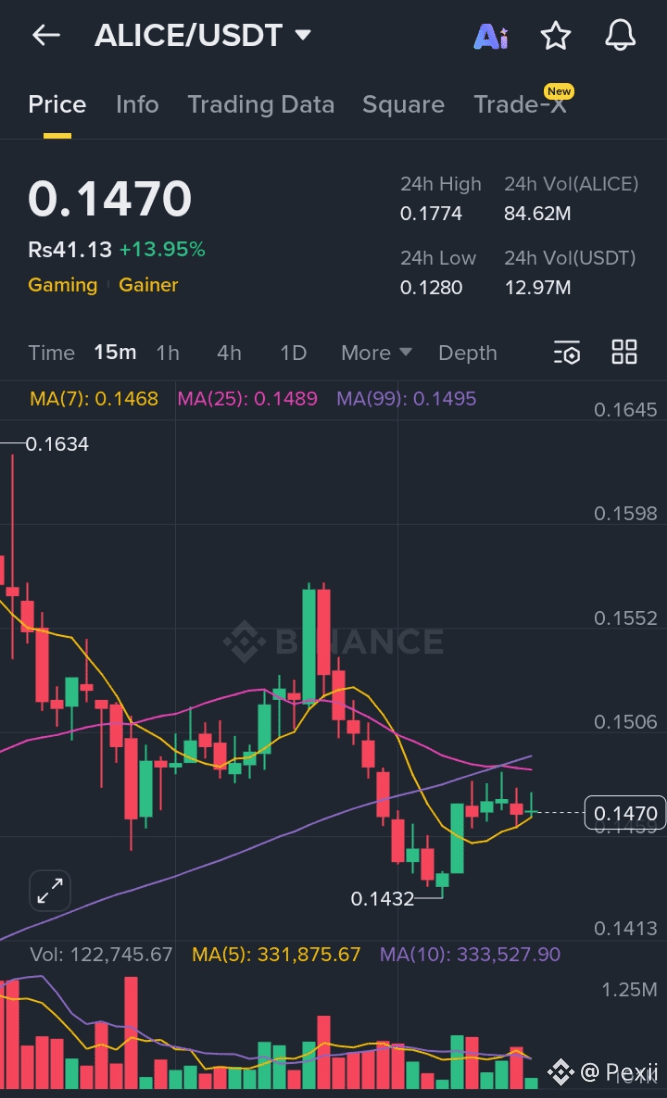Tap the 24h Vol(USDT) 12.97M value
This screenshot has height=1098, width=667.
click(x=538, y=288)
